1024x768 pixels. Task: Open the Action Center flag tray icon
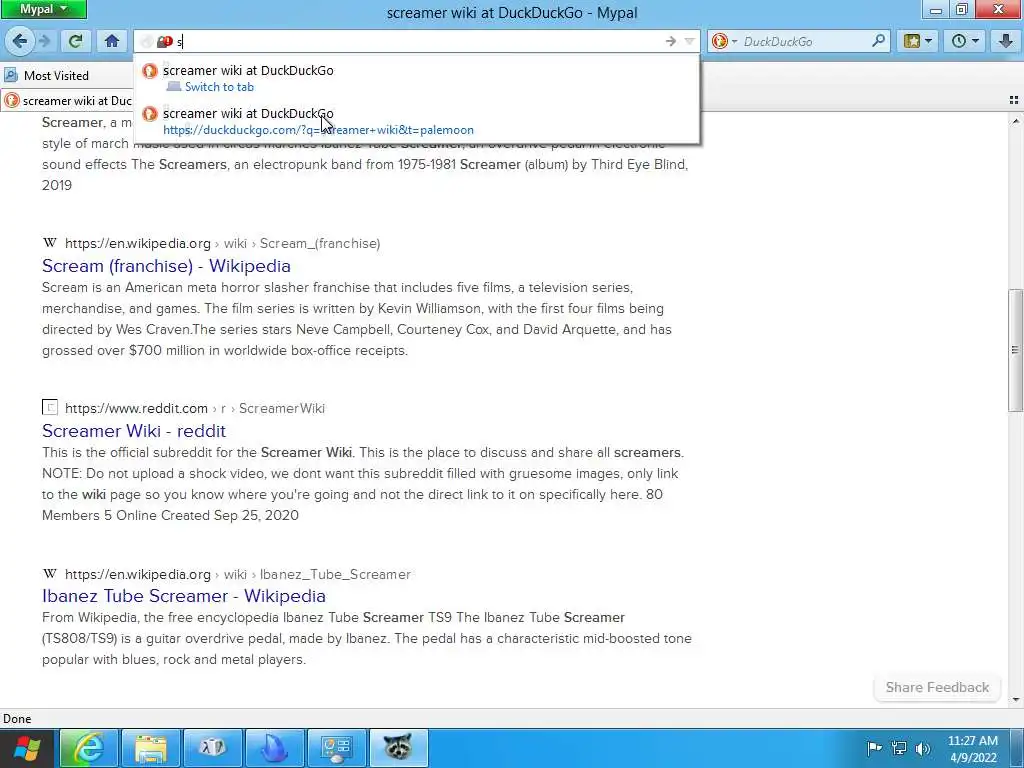click(x=874, y=748)
